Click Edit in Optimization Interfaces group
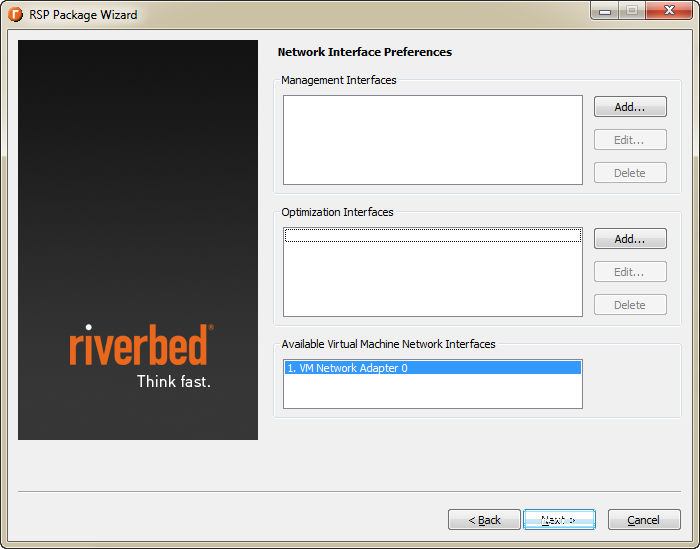This screenshot has width=700, height=549. click(630, 272)
